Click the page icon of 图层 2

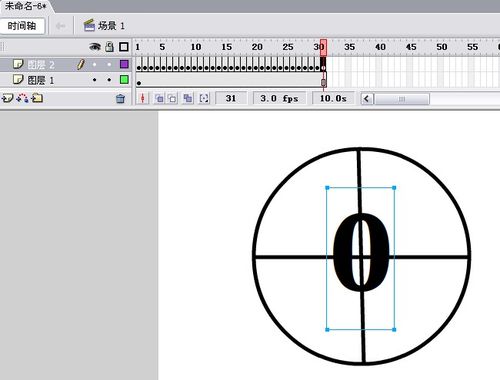[18, 64]
